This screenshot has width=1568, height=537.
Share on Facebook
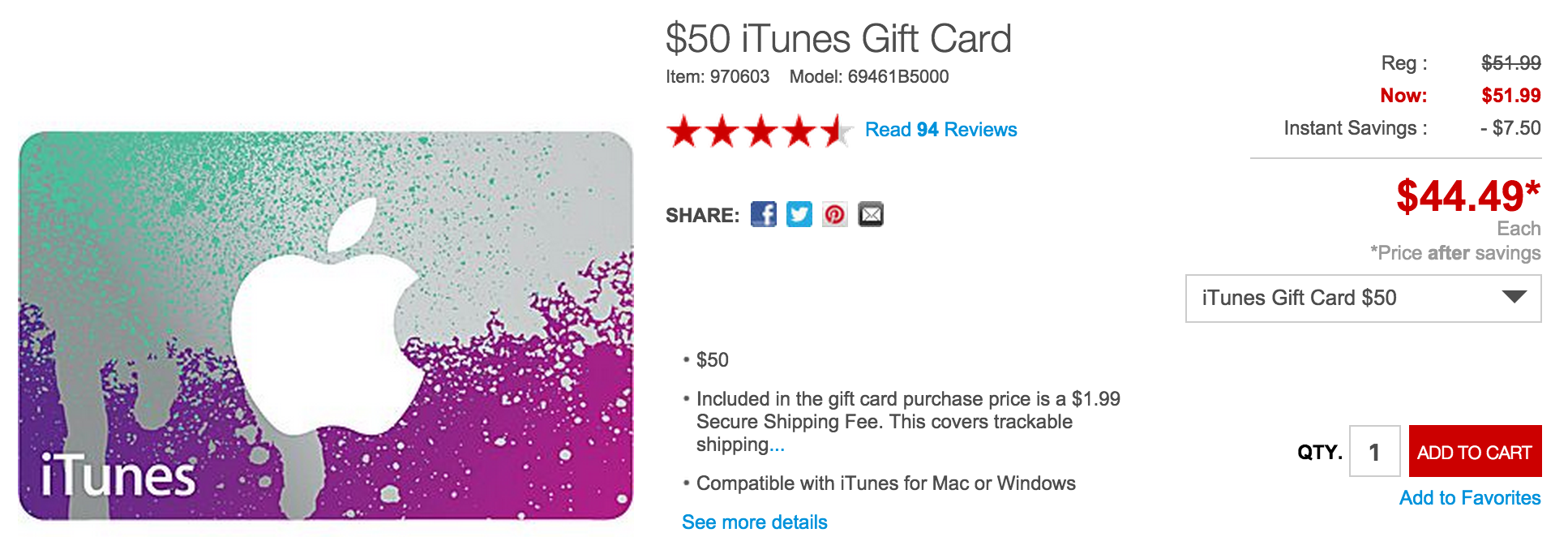[x=763, y=214]
